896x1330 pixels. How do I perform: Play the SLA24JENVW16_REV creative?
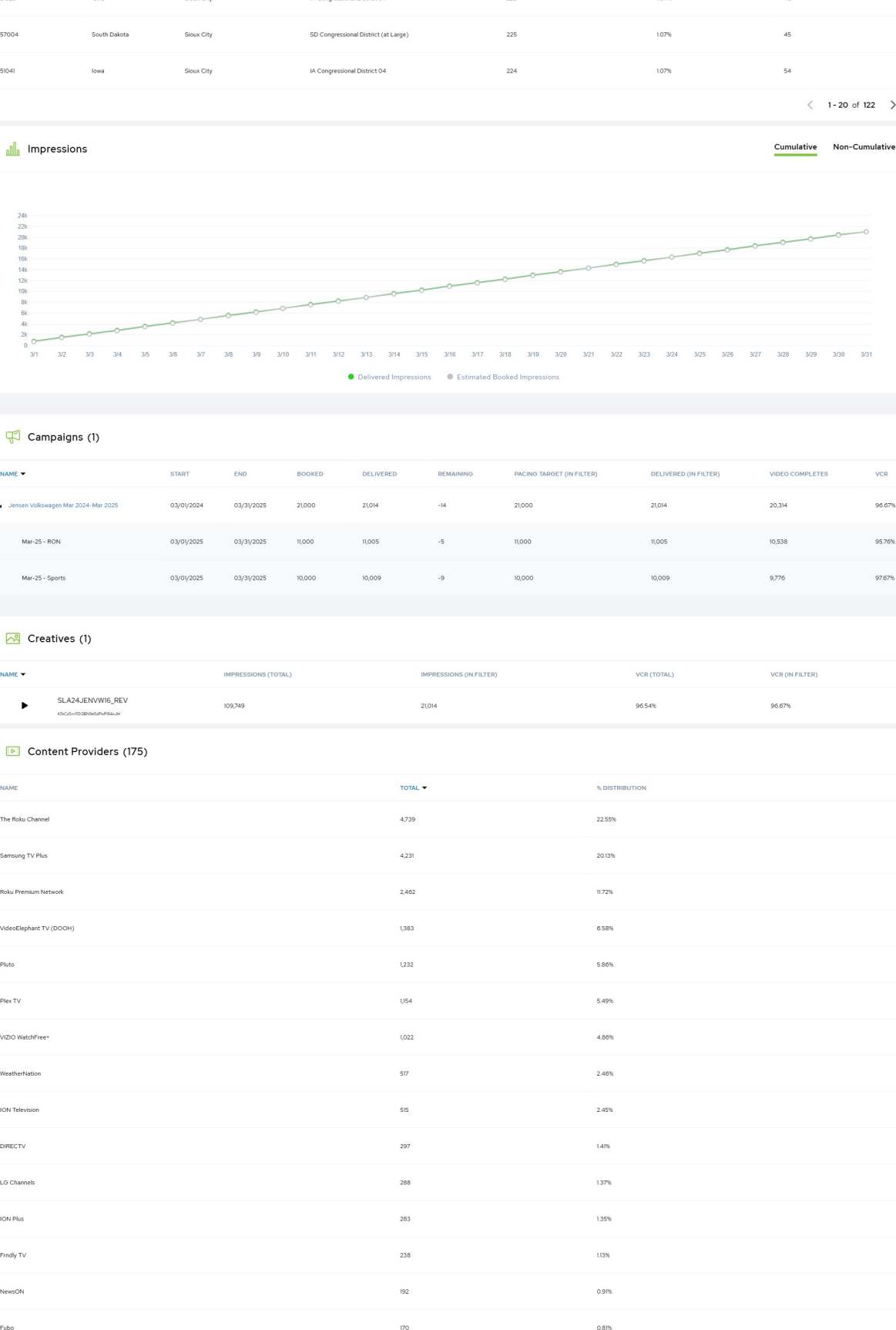tap(25, 705)
